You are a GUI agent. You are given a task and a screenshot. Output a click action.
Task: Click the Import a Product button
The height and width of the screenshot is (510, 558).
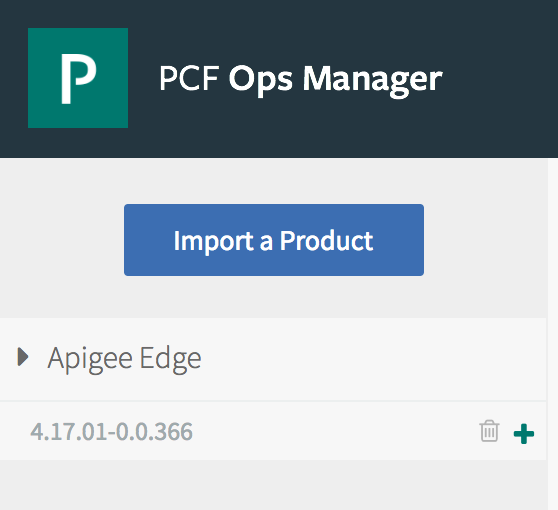(x=274, y=240)
